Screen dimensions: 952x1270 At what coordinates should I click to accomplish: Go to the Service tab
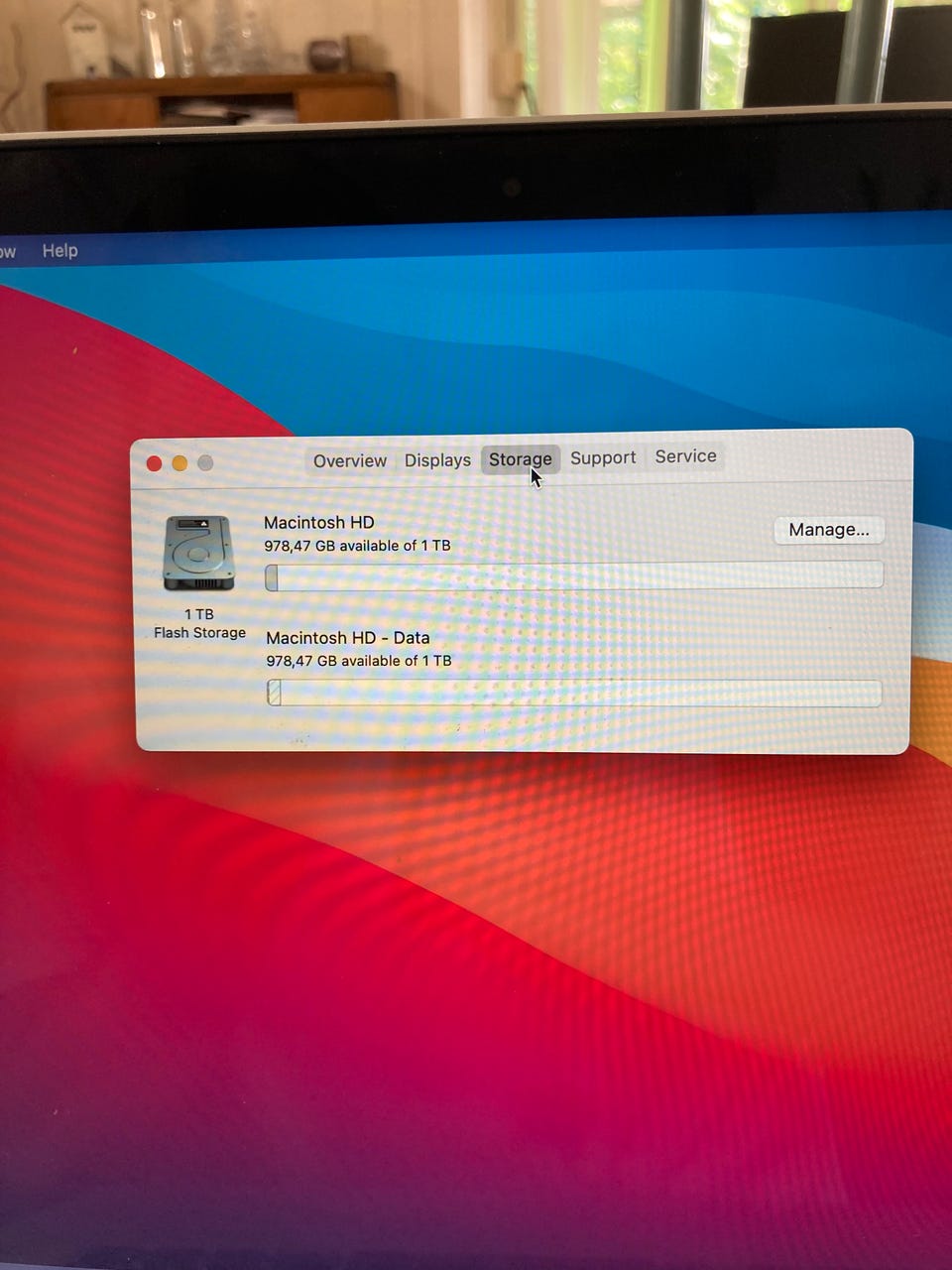point(685,456)
